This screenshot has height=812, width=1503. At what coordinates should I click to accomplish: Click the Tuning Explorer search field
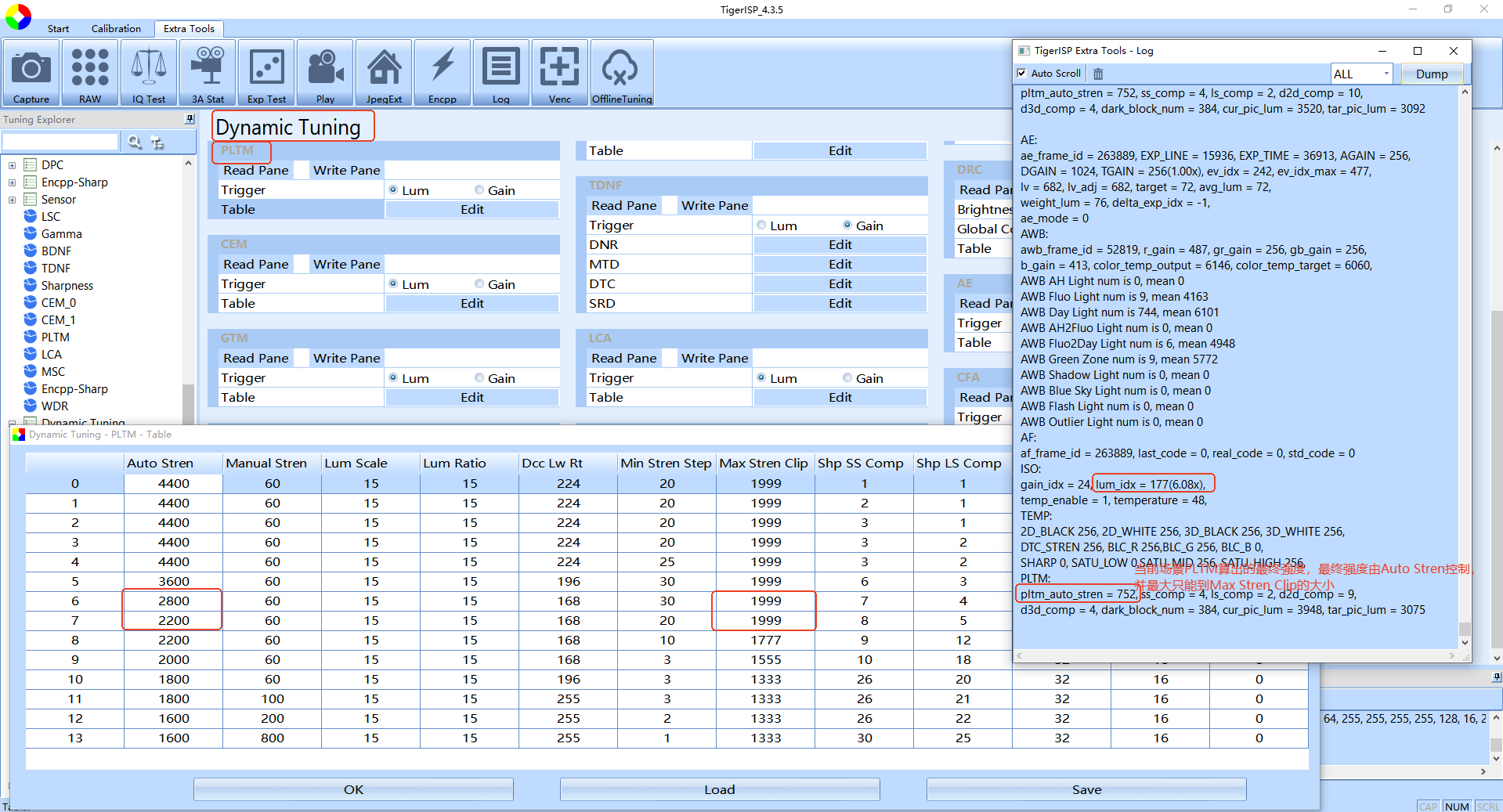click(x=60, y=142)
